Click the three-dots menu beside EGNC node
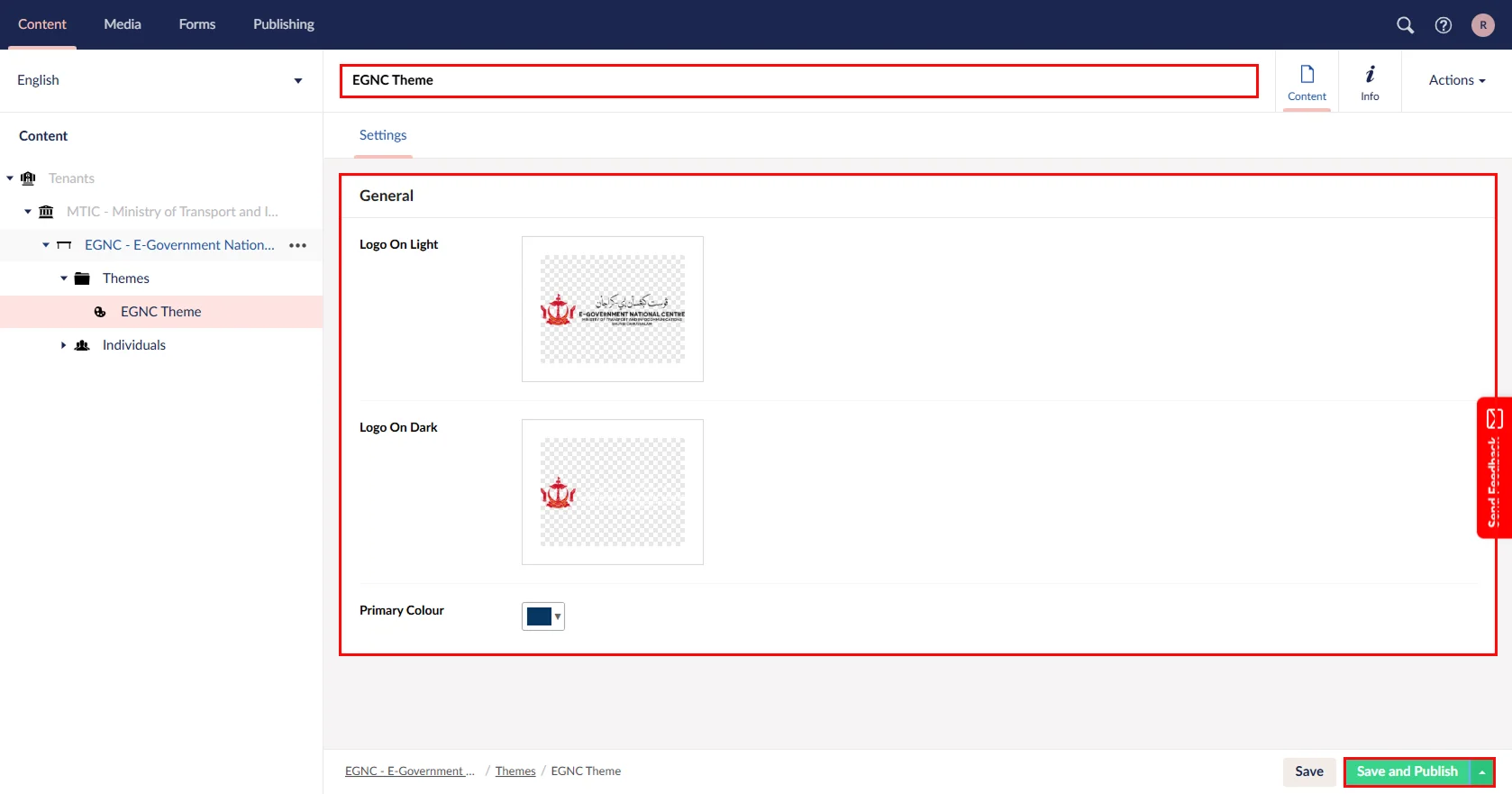Screen dimensions: 1512x794 [297, 245]
